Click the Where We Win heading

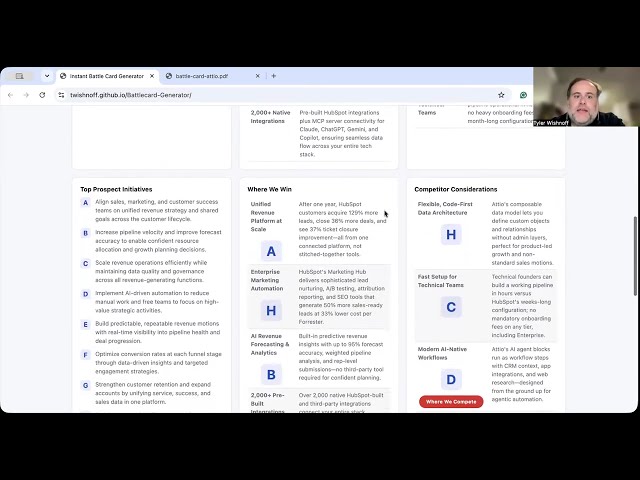(269, 189)
